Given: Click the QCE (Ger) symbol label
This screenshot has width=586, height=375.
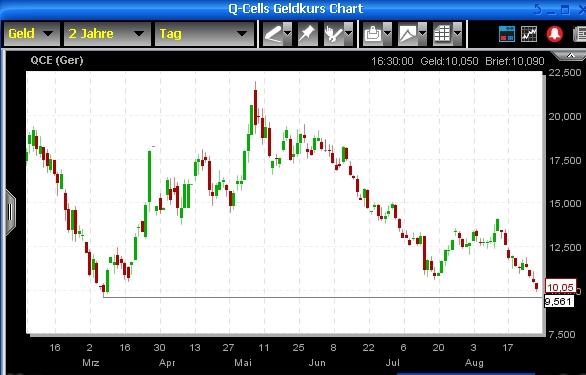Looking at the screenshot, I should [x=57, y=60].
